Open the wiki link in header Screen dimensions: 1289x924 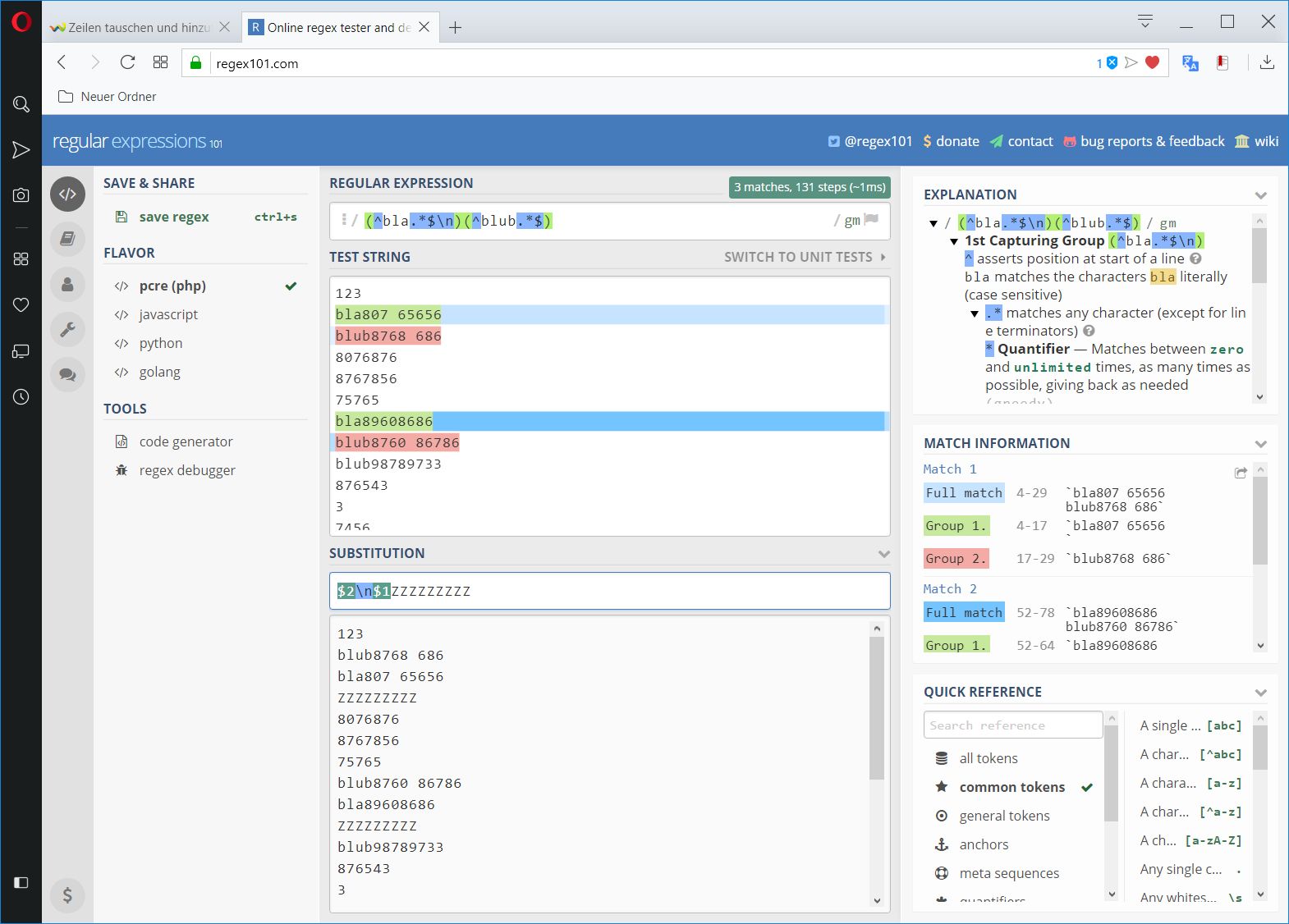[x=1265, y=141]
